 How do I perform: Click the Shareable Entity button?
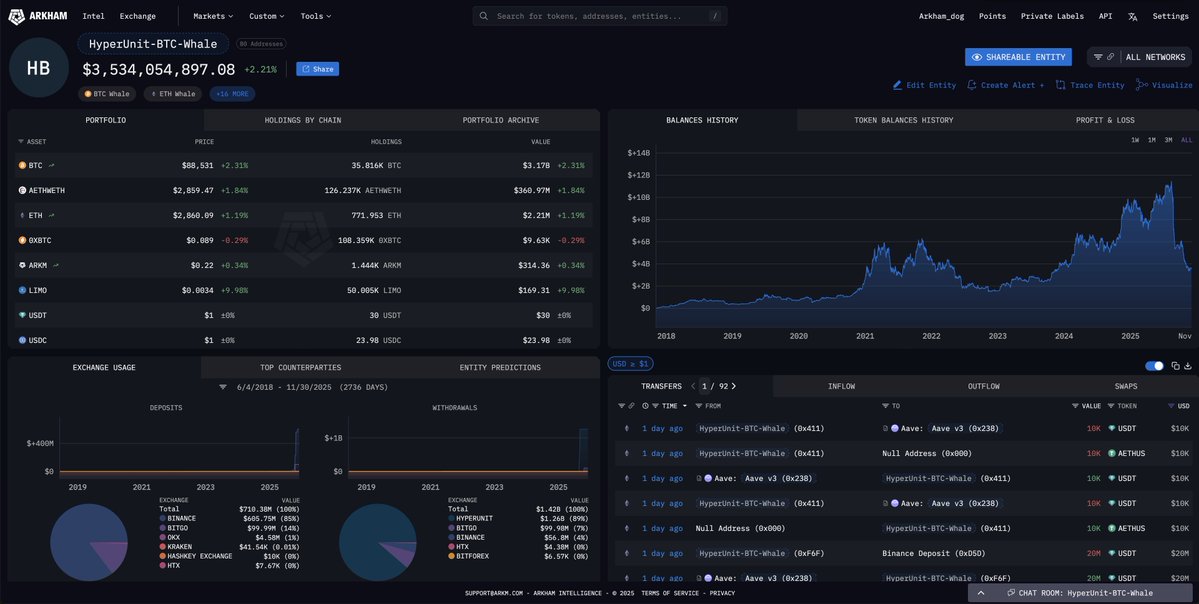point(1018,57)
